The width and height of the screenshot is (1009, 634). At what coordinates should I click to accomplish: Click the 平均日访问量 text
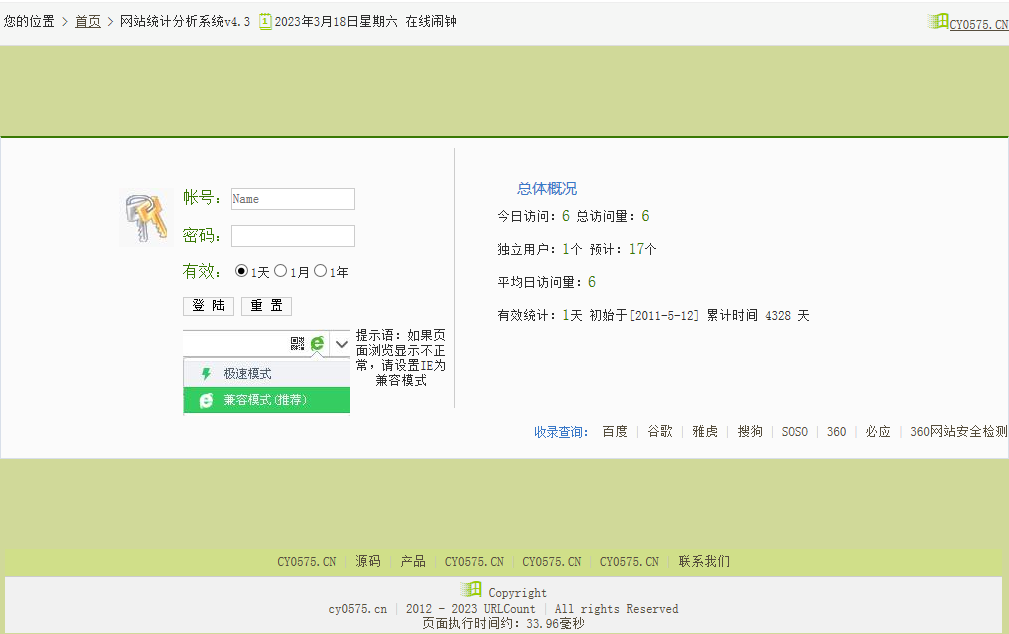coord(546,282)
